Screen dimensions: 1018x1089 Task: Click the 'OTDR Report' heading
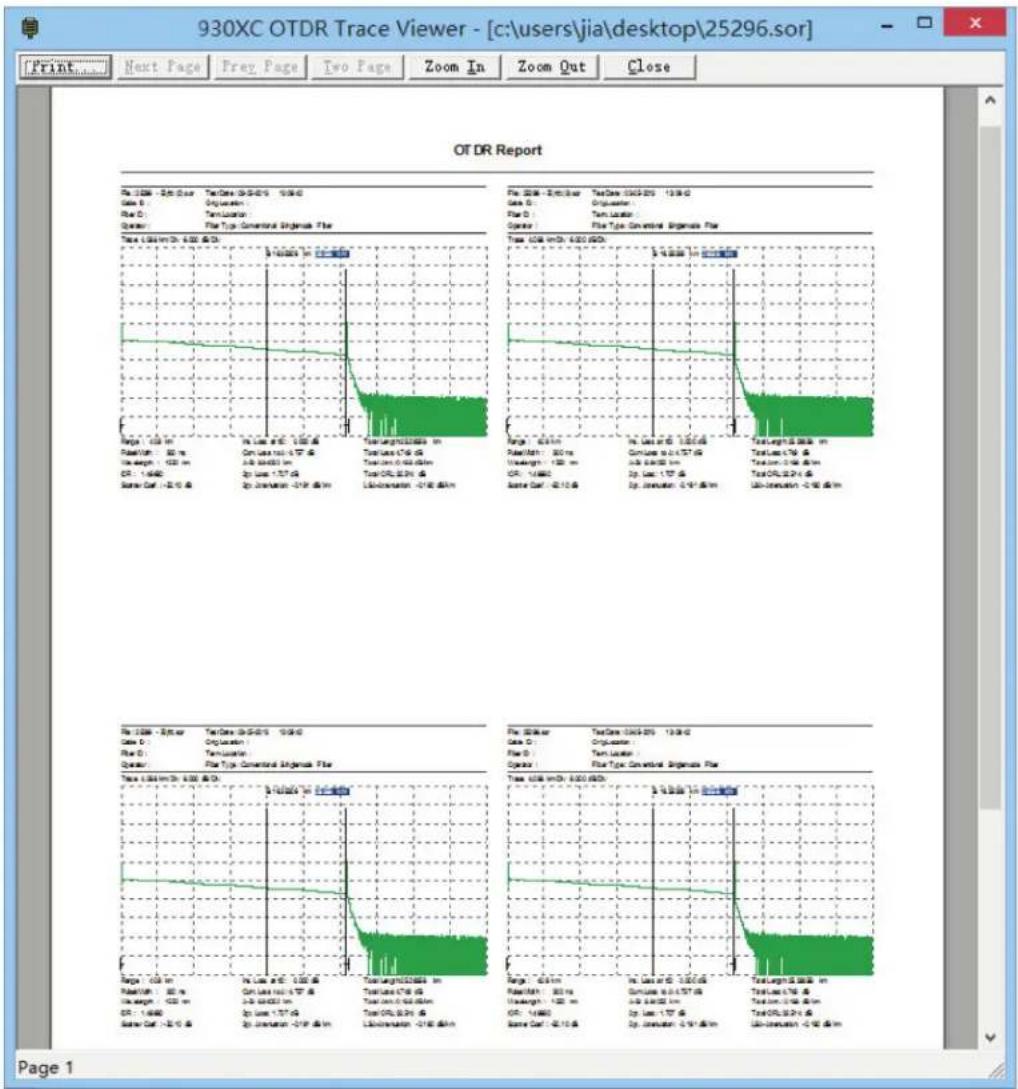tap(497, 150)
